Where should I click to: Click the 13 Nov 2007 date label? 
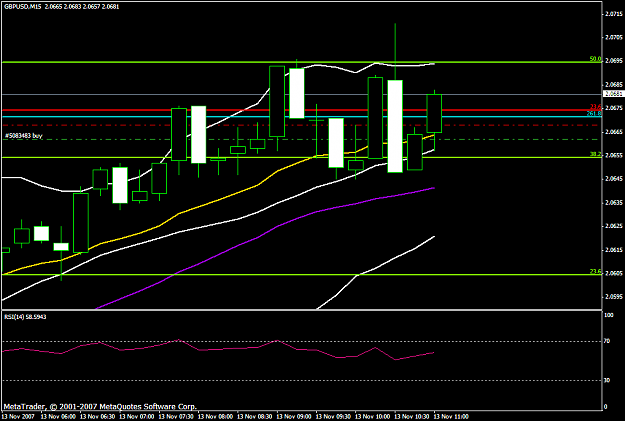click(x=18, y=416)
